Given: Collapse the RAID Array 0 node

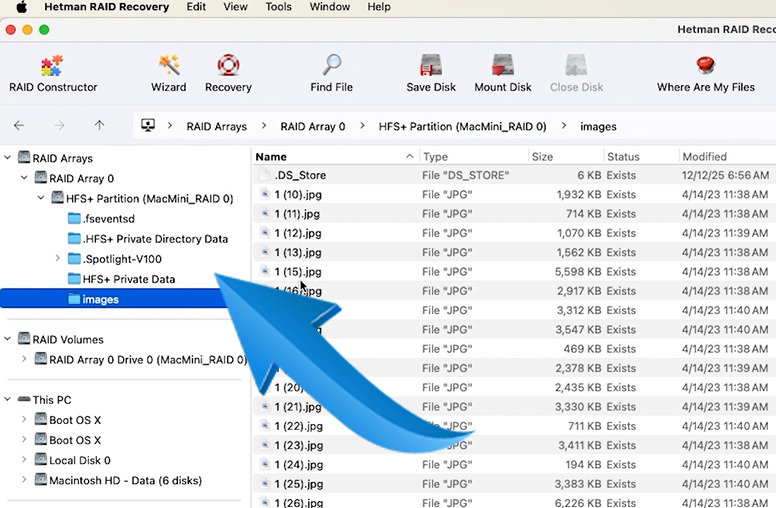Looking at the screenshot, I should [24, 177].
